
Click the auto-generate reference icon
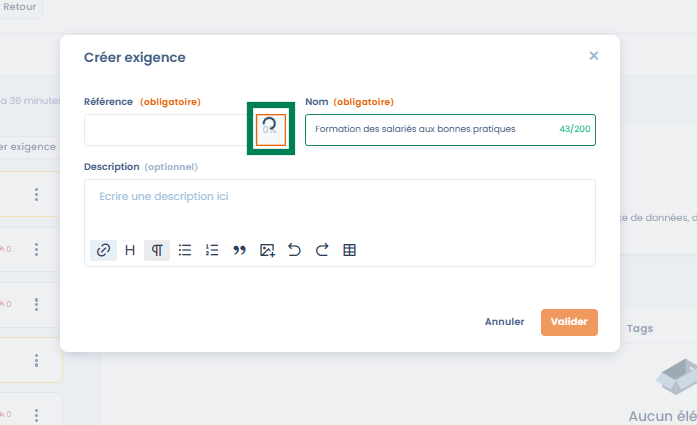click(x=270, y=128)
